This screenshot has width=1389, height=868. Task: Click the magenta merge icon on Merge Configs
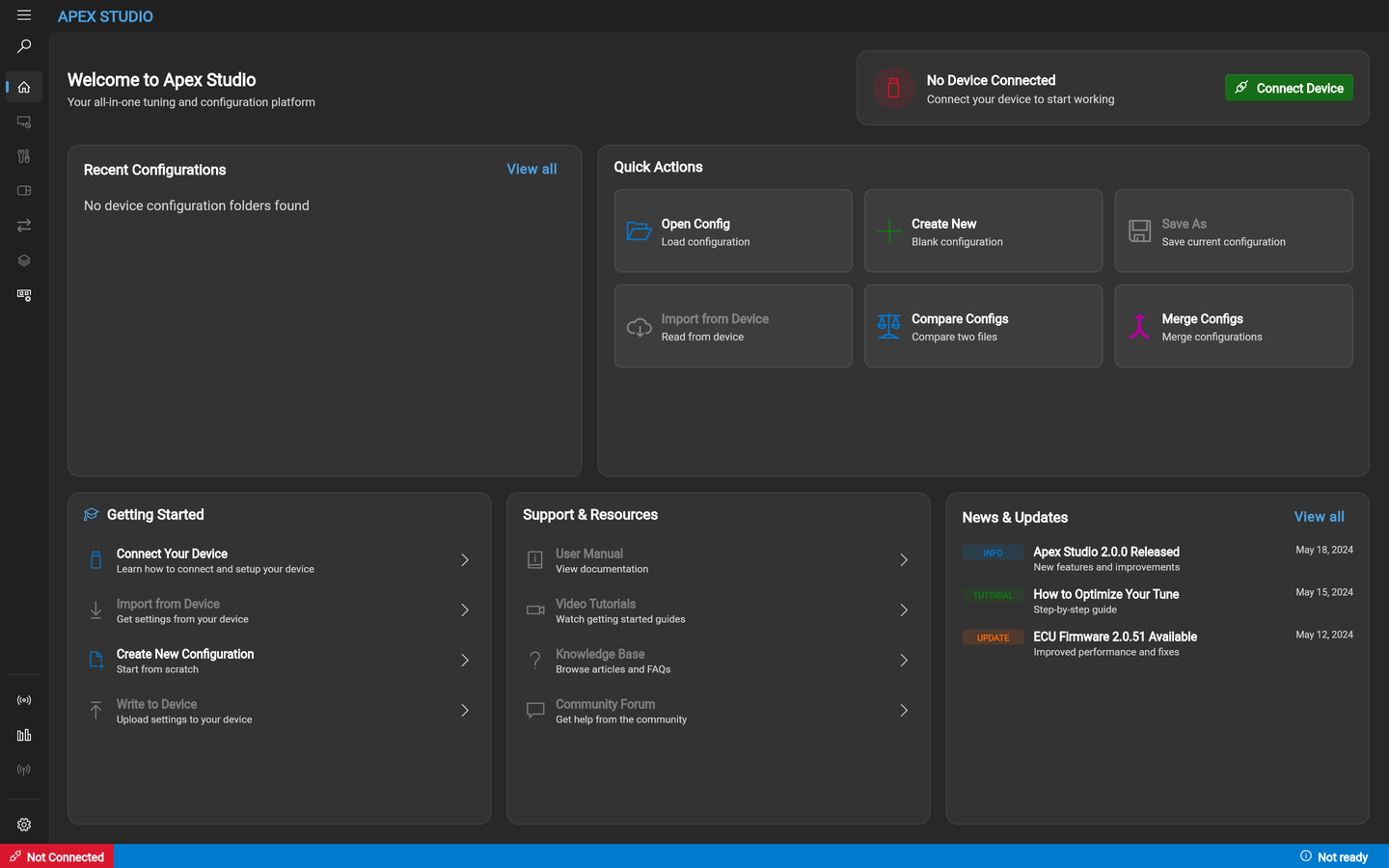(x=1139, y=326)
